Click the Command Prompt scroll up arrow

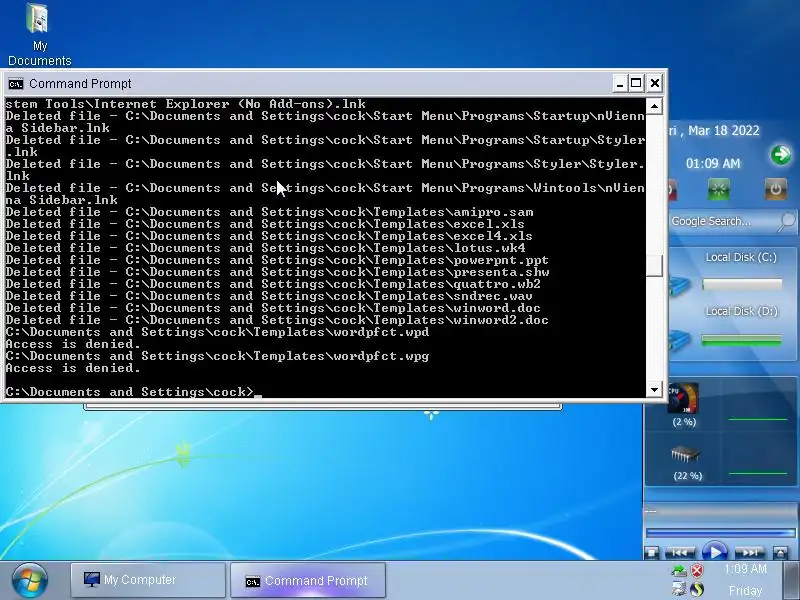click(x=654, y=106)
